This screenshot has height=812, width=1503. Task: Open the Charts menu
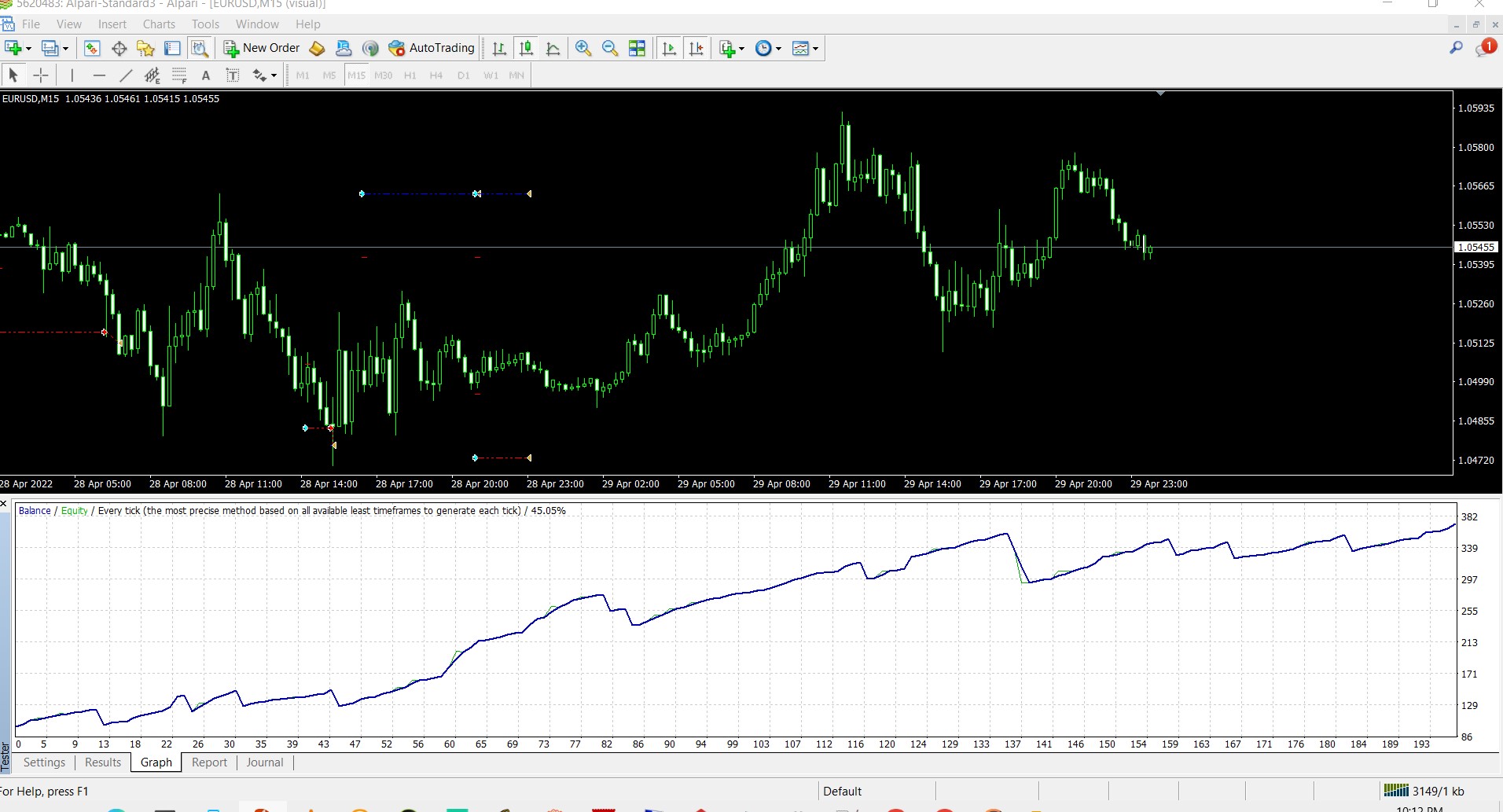point(159,24)
